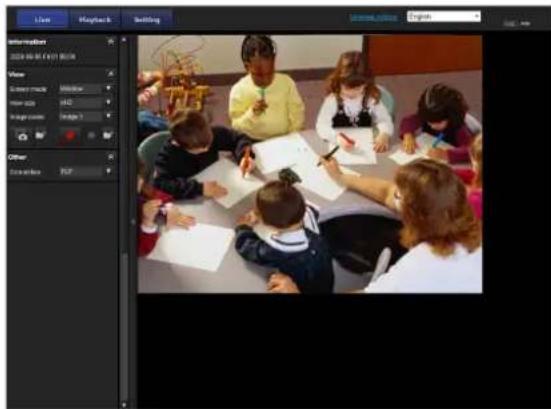Collapse the View panel section
The image size is (551, 409).
[111, 73]
